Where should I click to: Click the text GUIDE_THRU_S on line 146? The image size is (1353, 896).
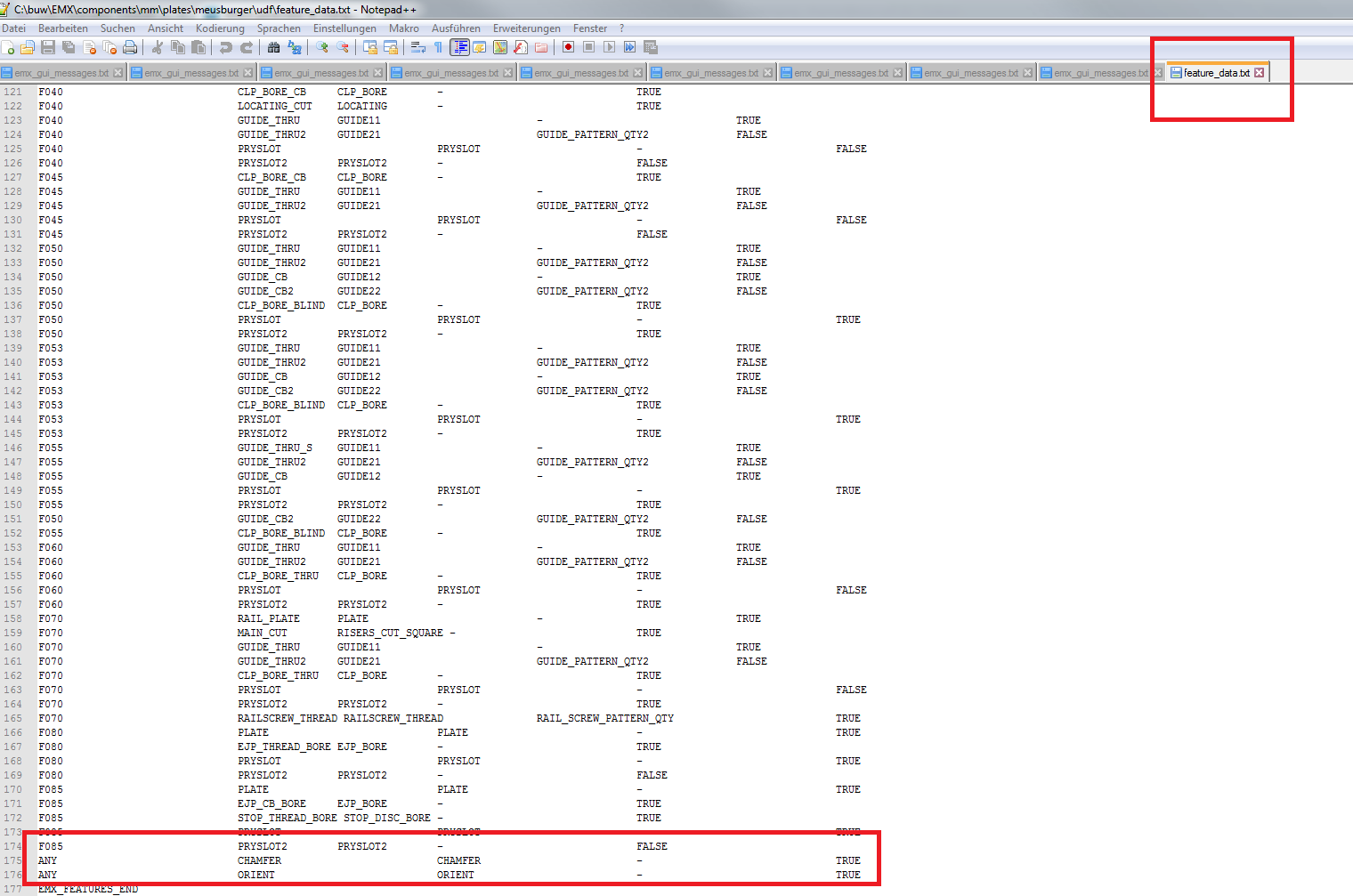coord(275,448)
